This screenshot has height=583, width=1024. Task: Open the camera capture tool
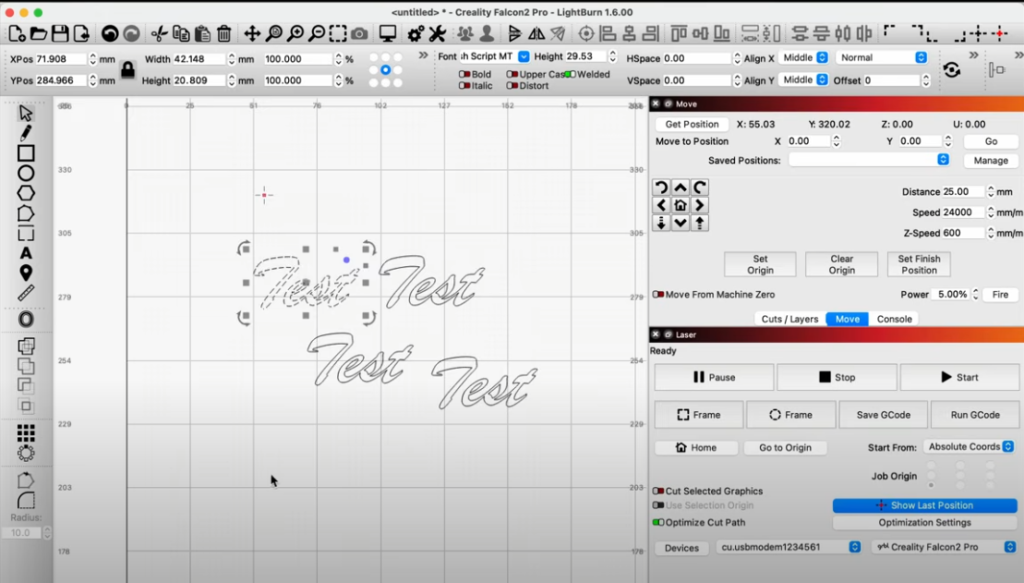(x=359, y=34)
